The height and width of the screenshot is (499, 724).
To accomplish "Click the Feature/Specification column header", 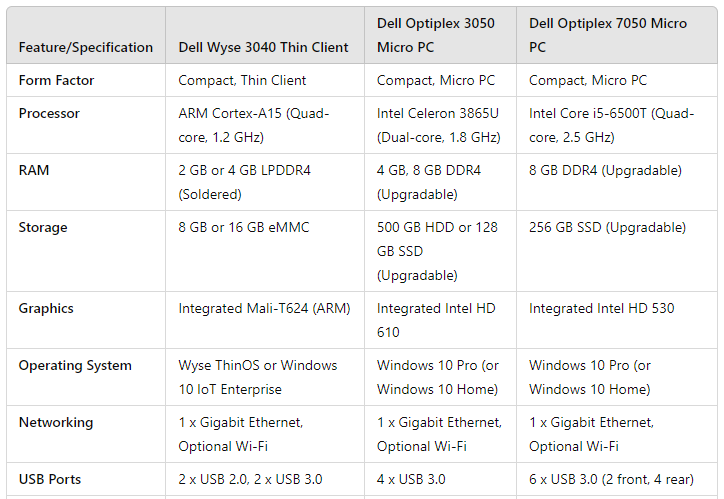I will (86, 47).
